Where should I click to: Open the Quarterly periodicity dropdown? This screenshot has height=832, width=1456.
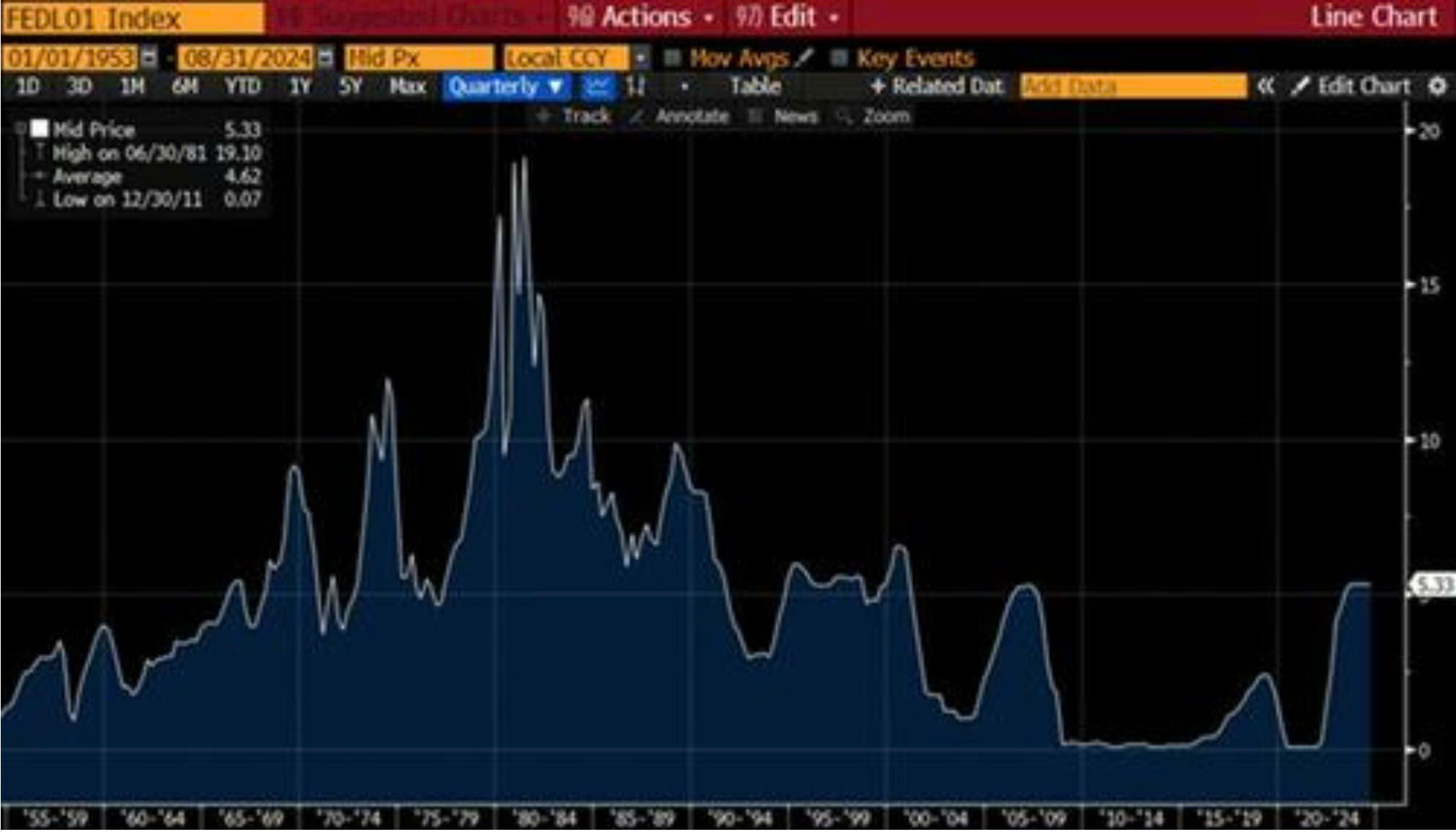pyautogui.click(x=505, y=86)
